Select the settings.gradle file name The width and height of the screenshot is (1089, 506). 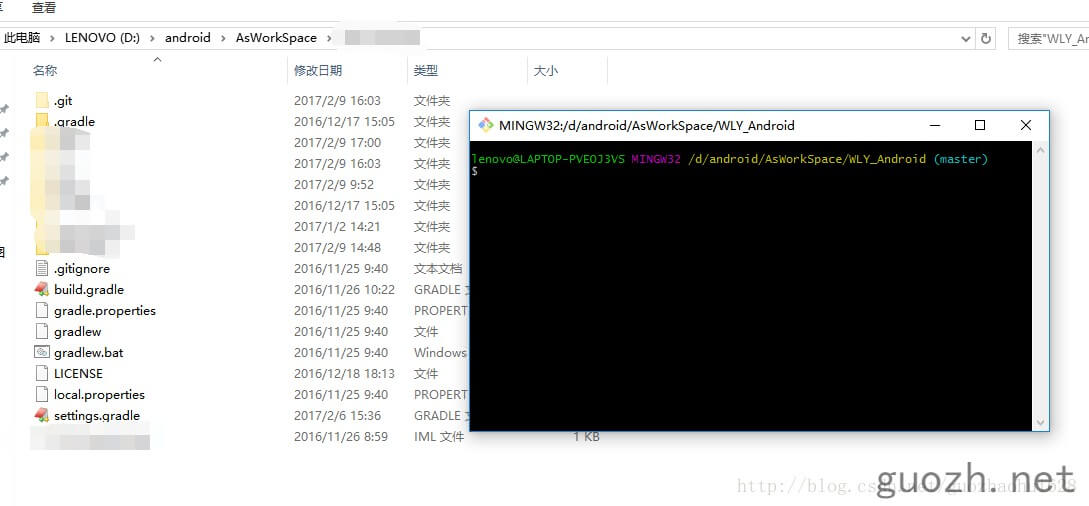[x=97, y=416]
